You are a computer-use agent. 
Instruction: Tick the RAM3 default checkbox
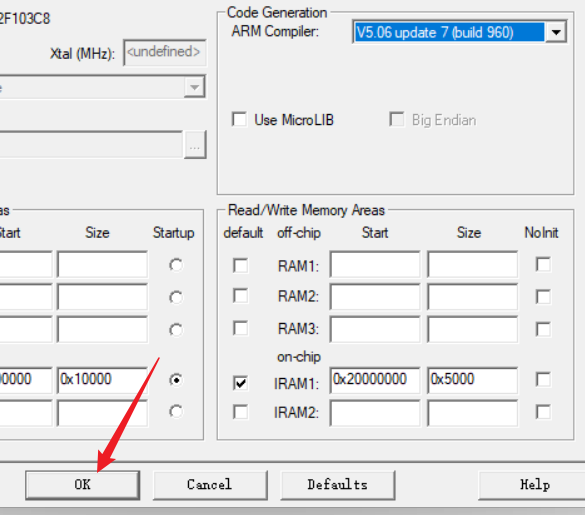coord(240,328)
